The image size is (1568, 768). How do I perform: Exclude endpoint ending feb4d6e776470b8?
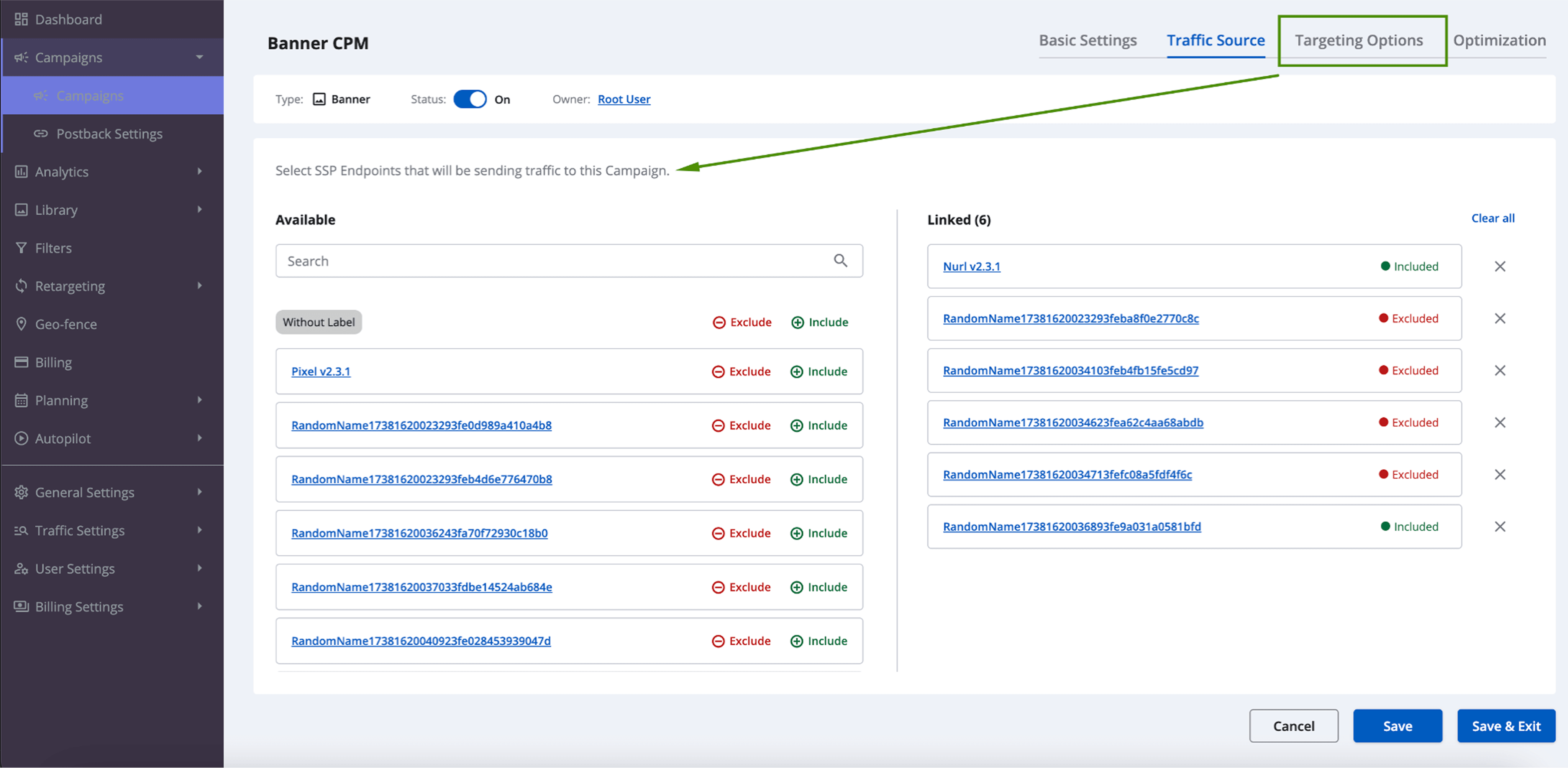741,479
